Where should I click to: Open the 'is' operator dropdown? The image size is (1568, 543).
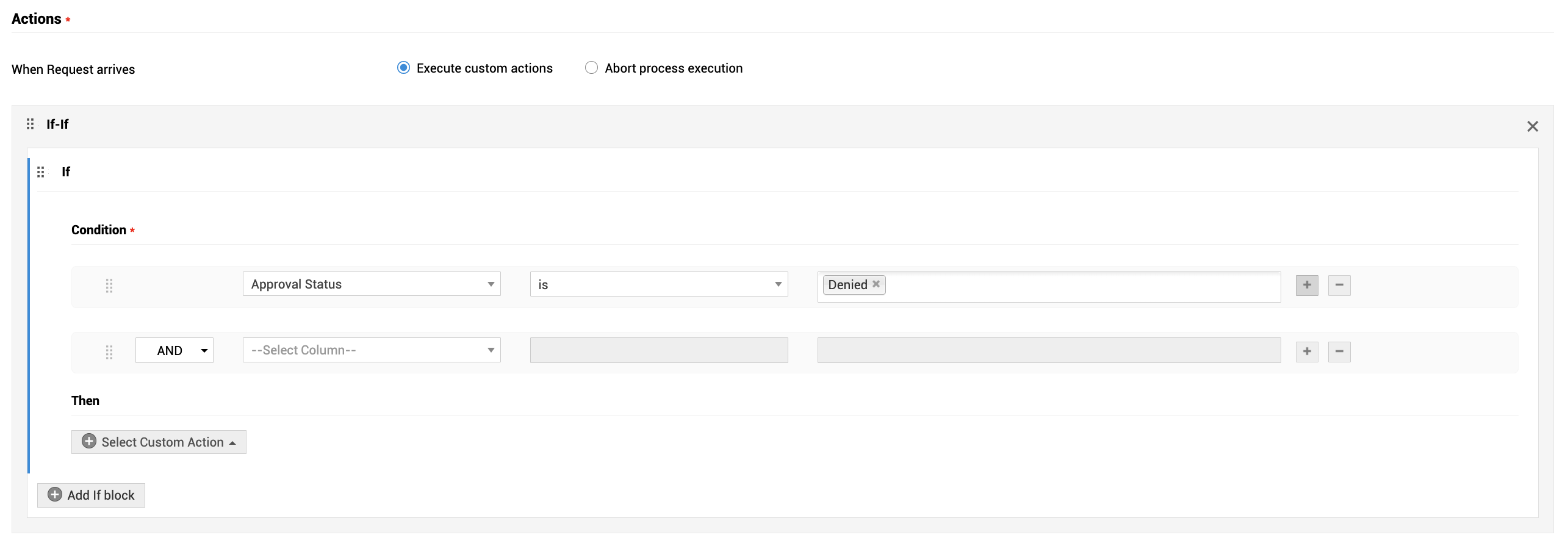659,284
